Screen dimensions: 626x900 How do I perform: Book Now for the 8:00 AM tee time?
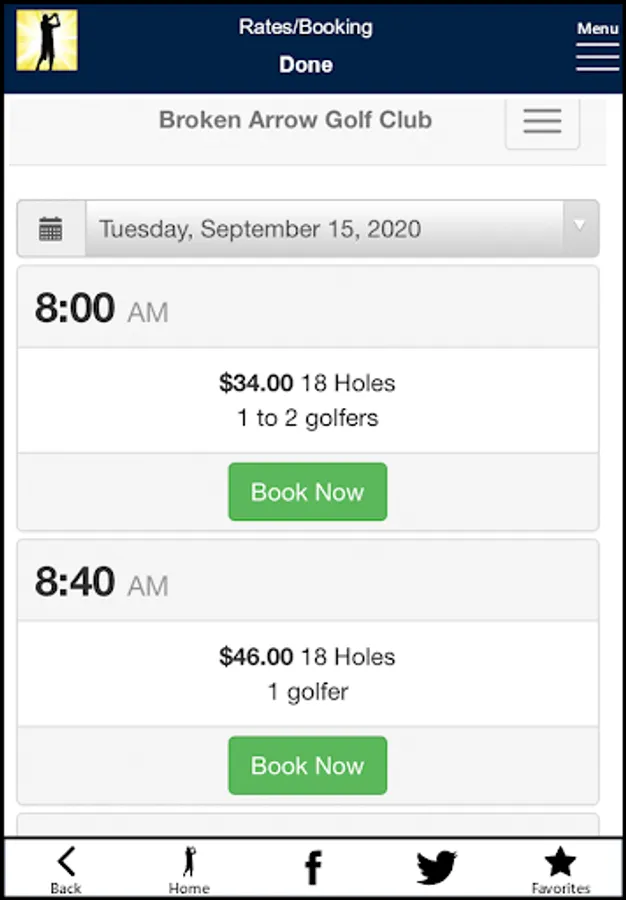pos(307,492)
